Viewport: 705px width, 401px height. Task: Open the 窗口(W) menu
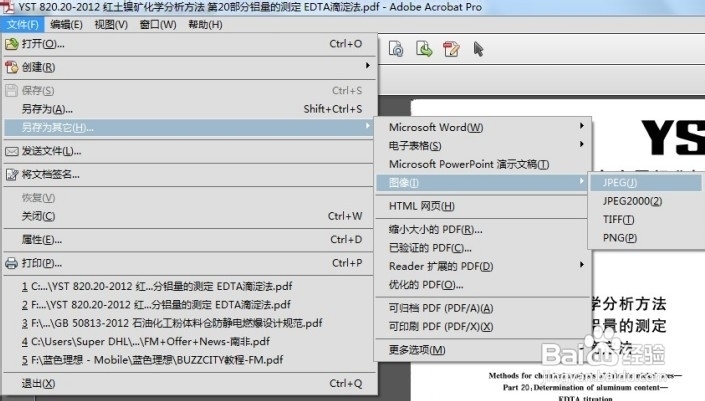pos(158,25)
